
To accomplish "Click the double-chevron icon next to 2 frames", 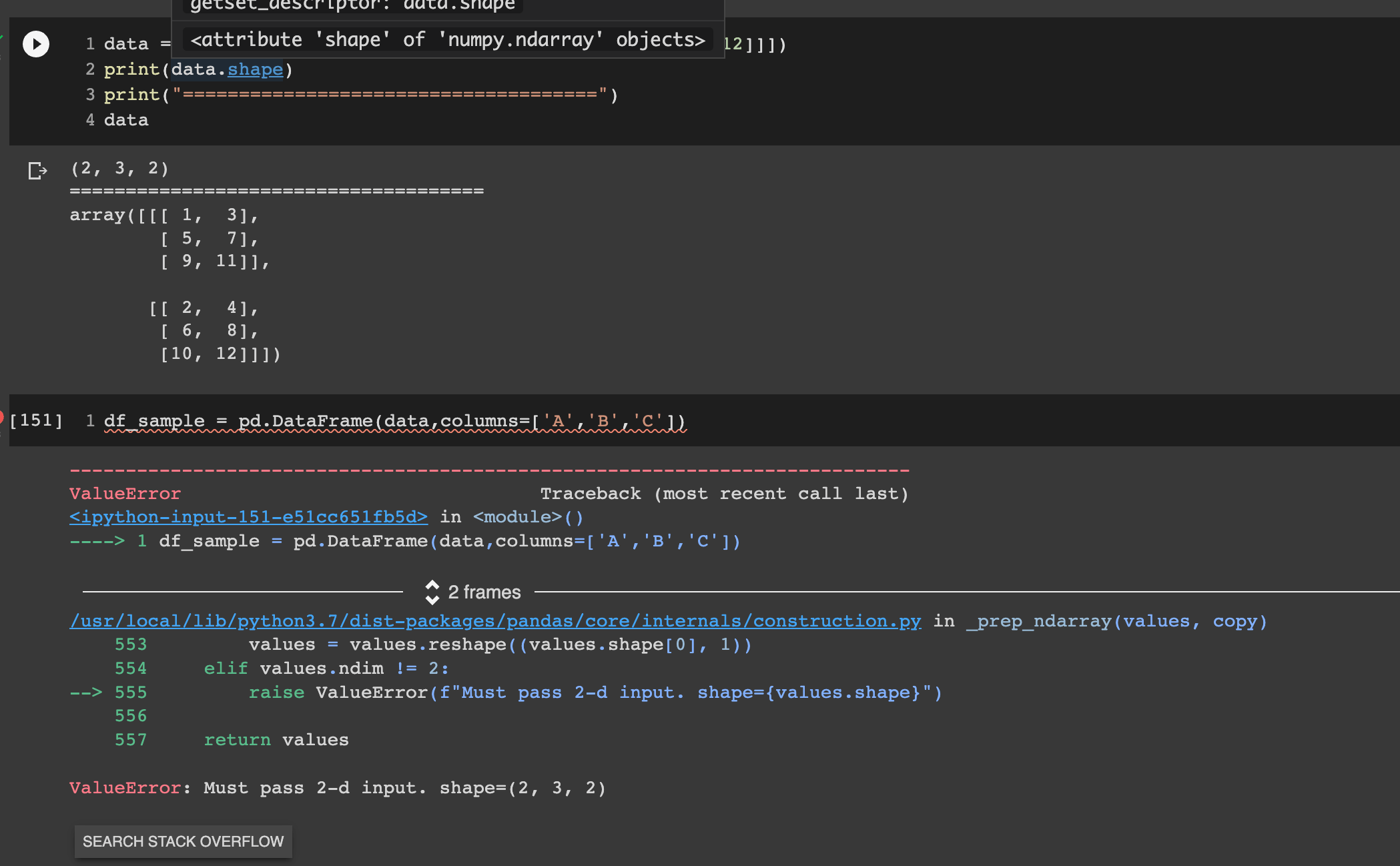I will [433, 592].
